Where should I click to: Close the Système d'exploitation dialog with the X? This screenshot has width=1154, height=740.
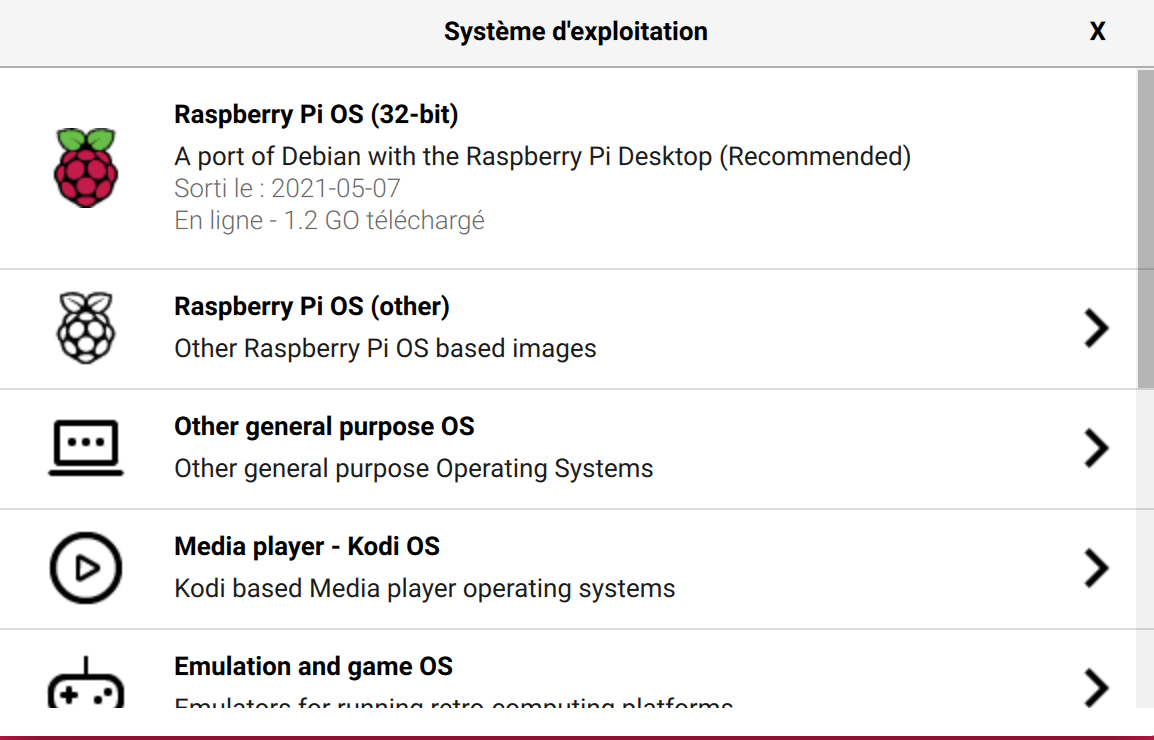point(1097,31)
